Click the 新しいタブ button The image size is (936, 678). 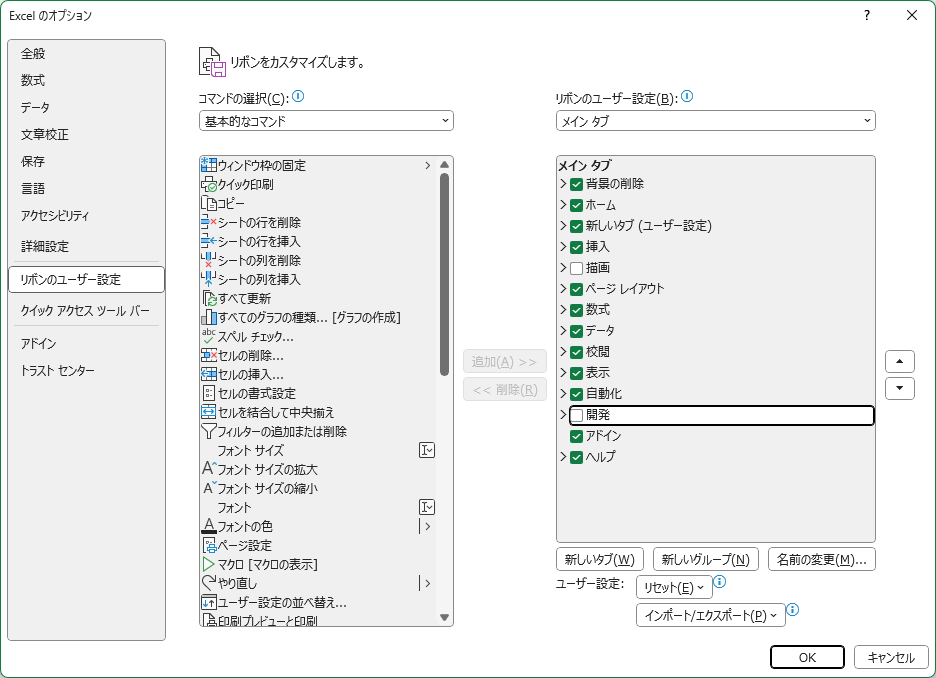click(599, 559)
